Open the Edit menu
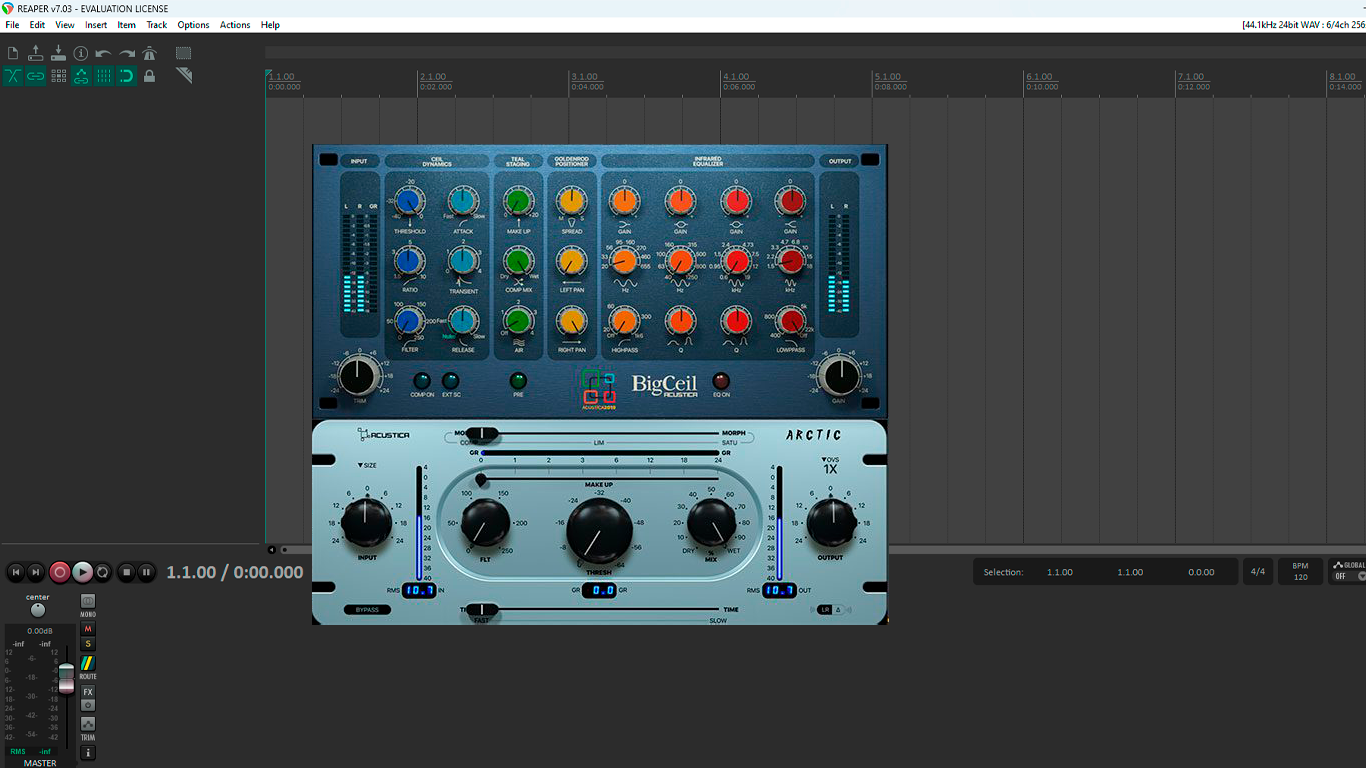 pyautogui.click(x=37, y=25)
